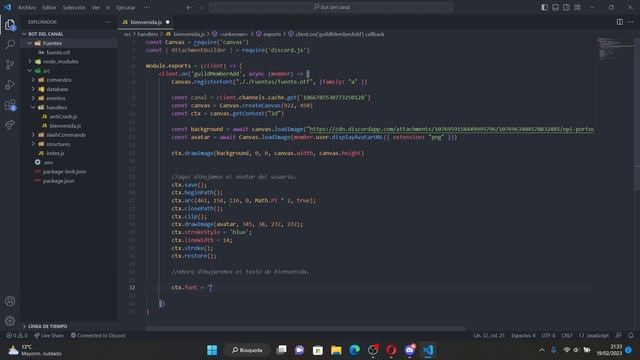Open Run and Debug view
The height and width of the screenshot is (360, 640).
tap(10, 84)
